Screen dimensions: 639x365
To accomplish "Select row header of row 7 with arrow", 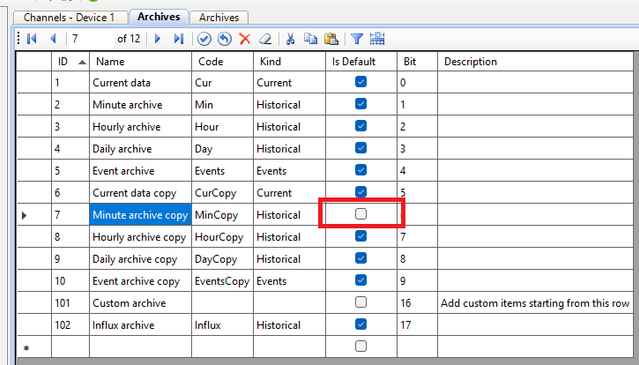I will click(x=34, y=215).
